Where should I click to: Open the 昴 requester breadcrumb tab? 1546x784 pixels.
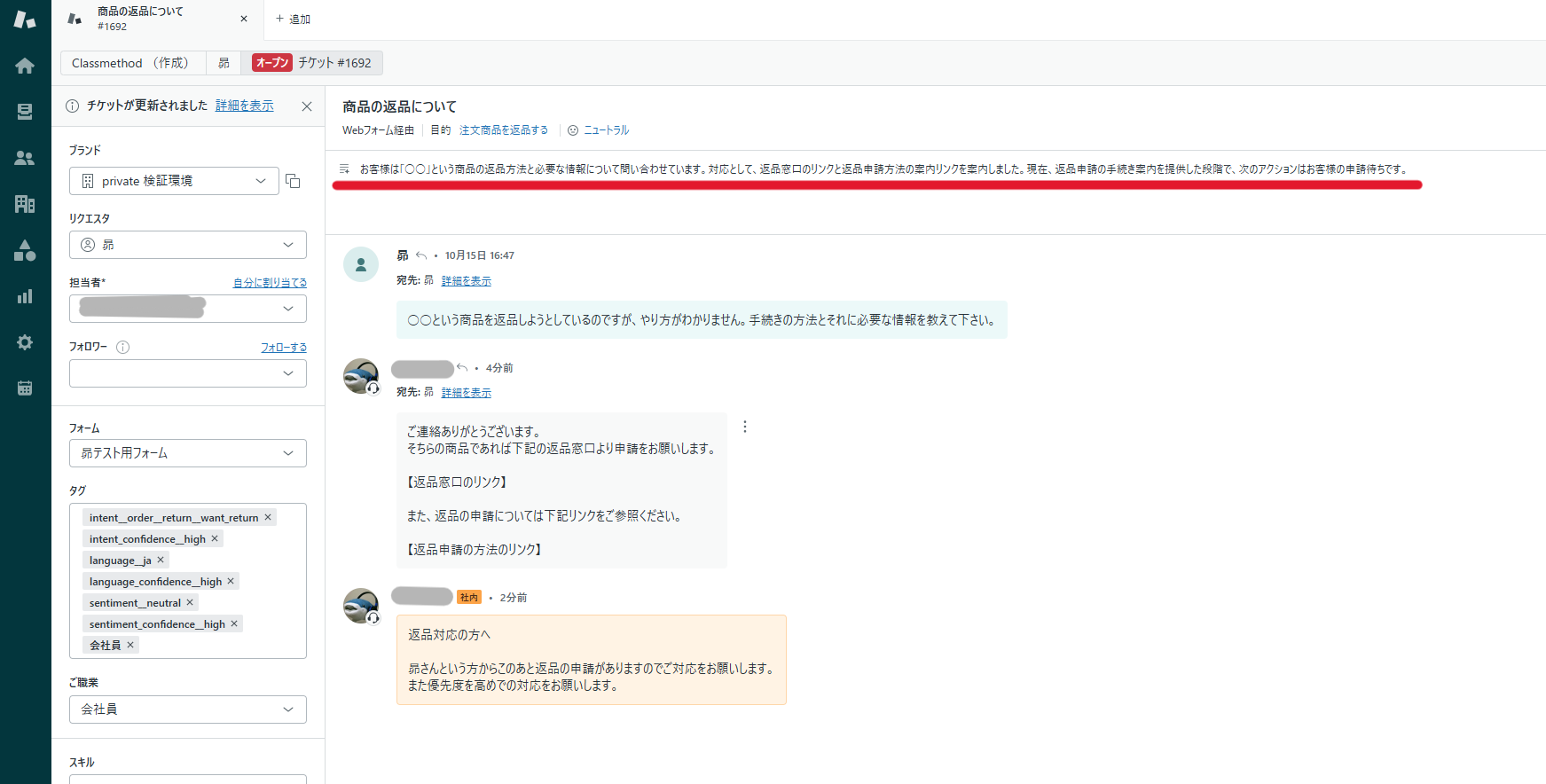(x=224, y=63)
